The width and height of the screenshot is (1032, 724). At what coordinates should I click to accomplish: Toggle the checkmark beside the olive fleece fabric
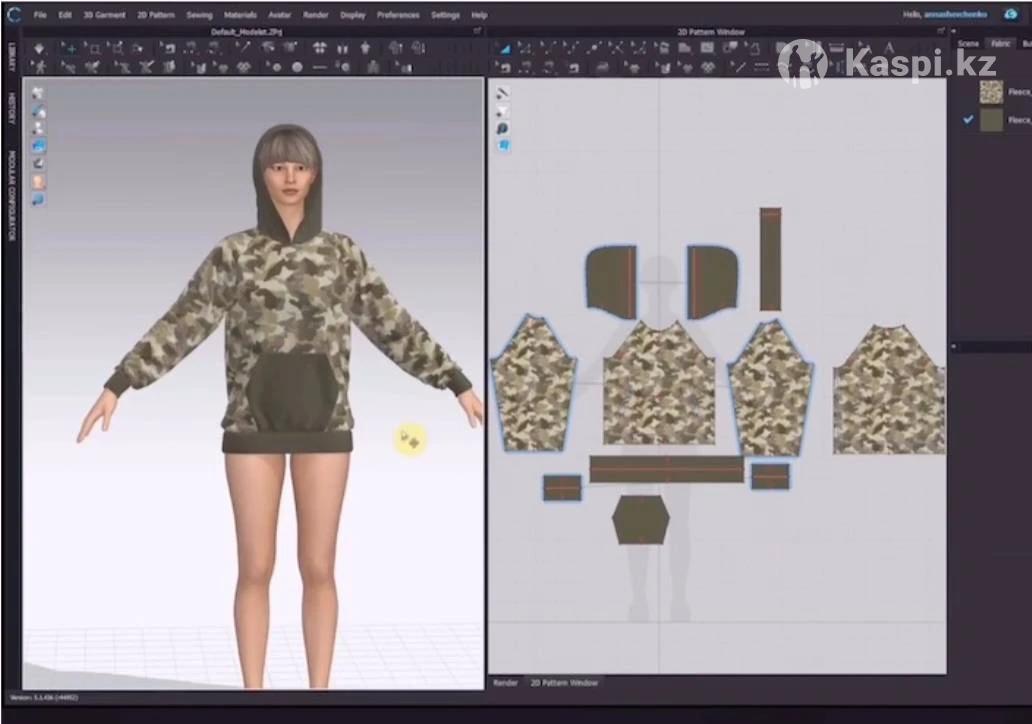click(x=967, y=120)
